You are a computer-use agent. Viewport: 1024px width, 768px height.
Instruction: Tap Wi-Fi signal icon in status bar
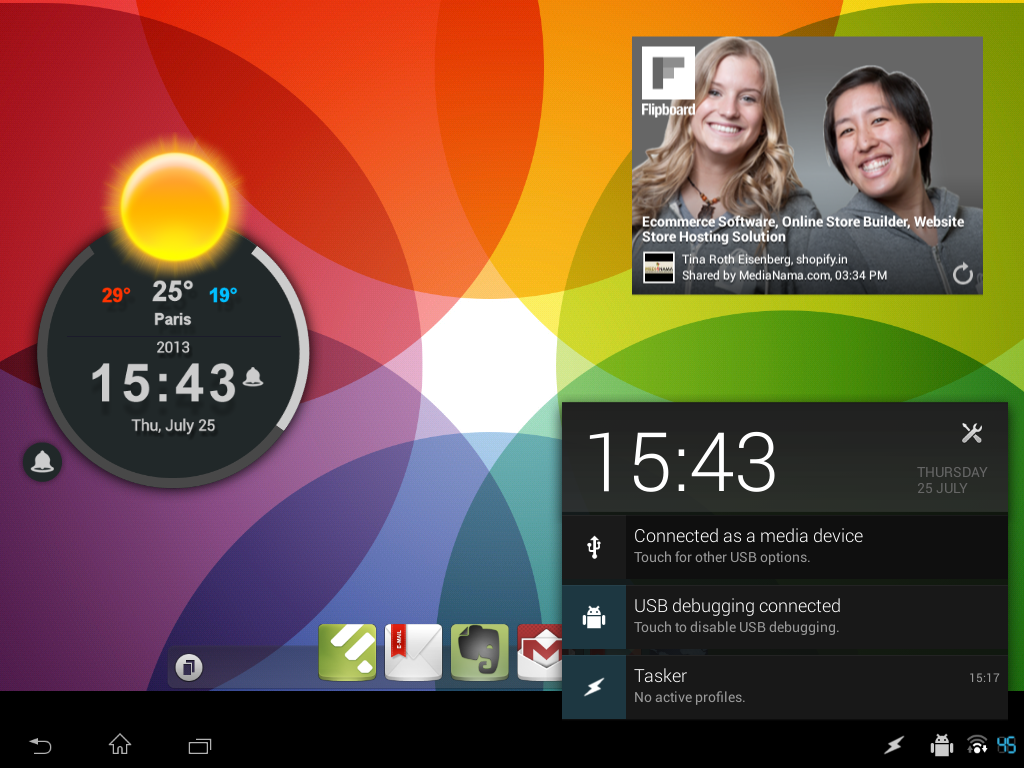tap(977, 744)
